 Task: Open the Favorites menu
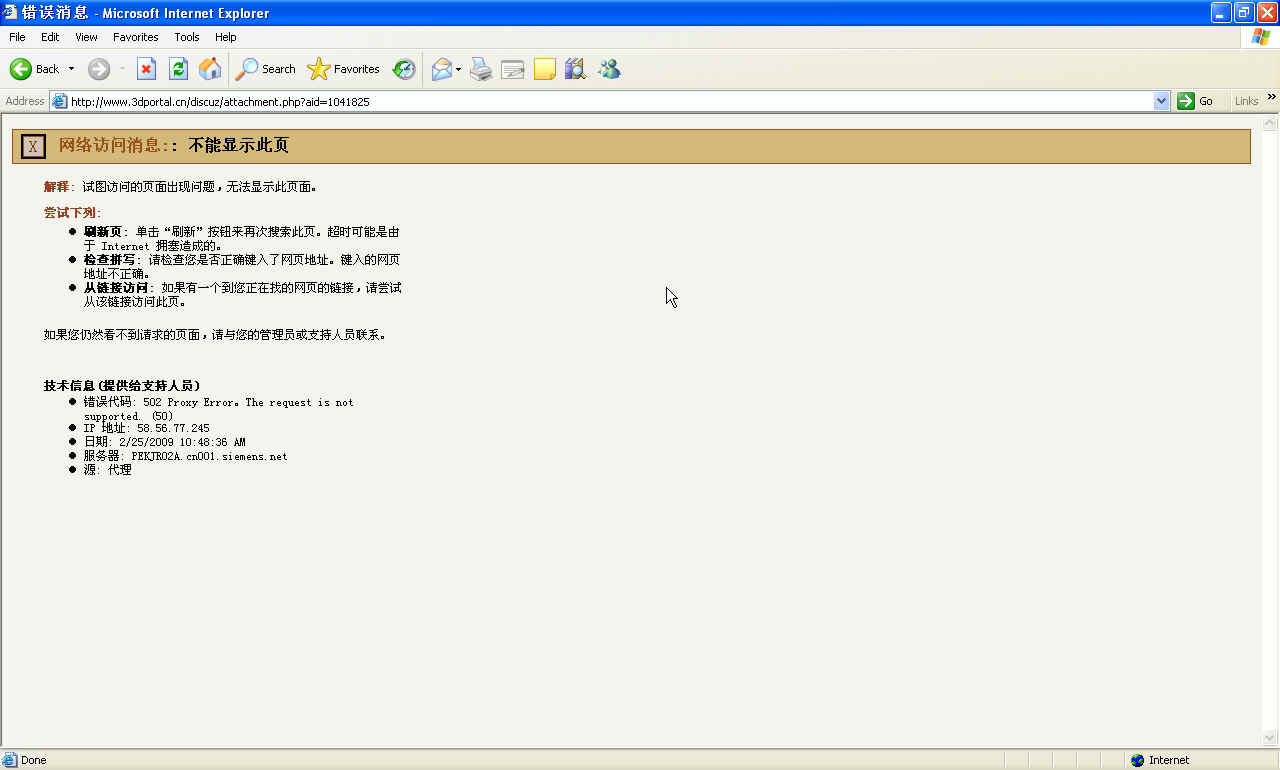click(x=135, y=37)
